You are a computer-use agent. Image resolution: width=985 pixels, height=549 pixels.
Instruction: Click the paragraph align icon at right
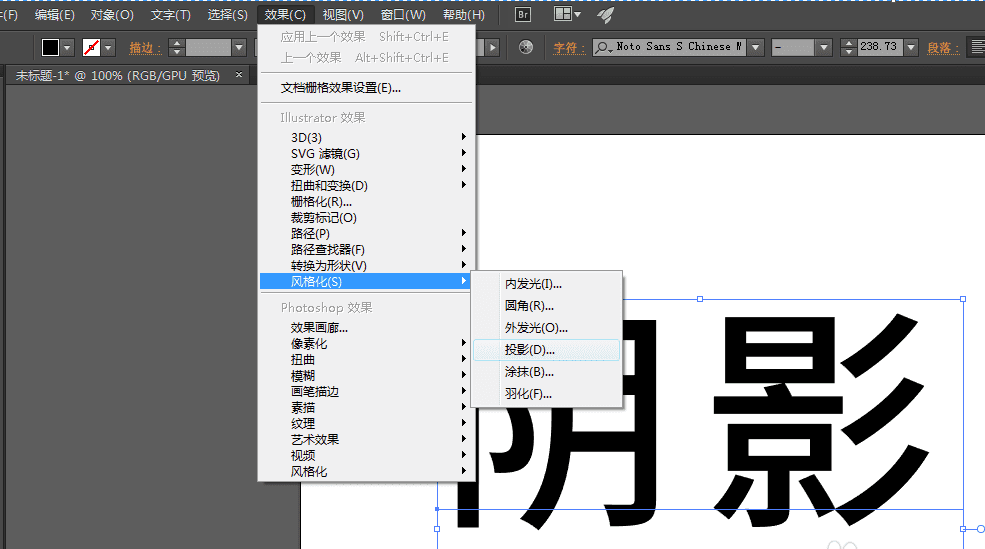pyautogui.click(x=977, y=47)
